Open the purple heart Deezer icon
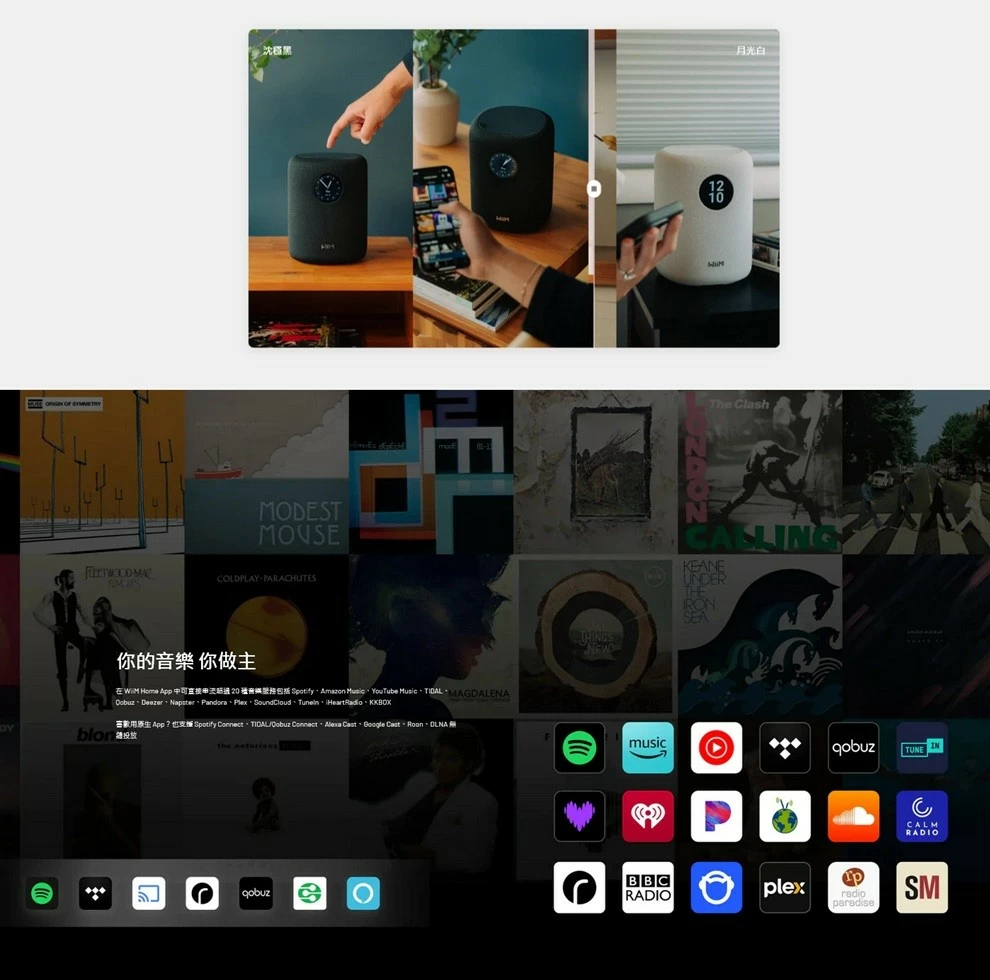990x980 pixels. (x=579, y=816)
